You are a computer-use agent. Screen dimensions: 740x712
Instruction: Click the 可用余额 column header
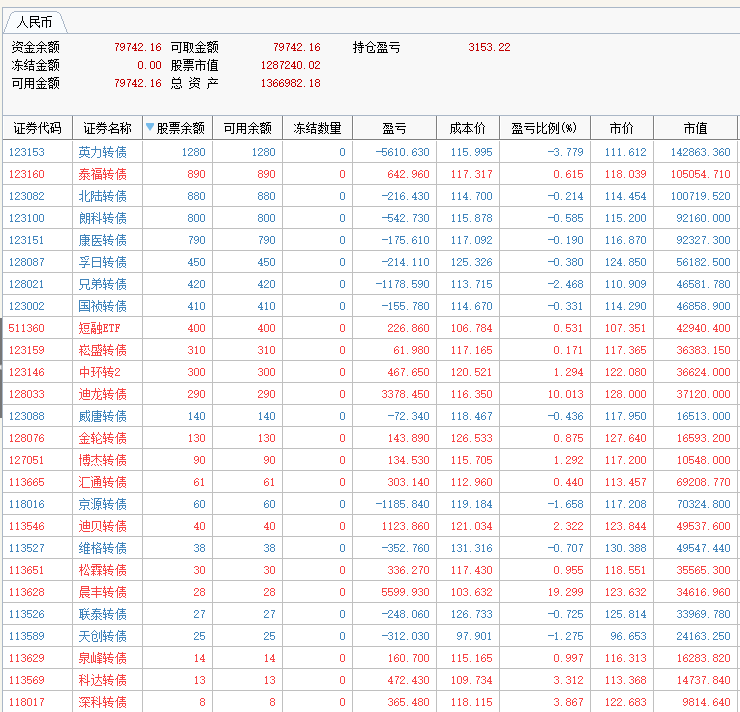[247, 128]
